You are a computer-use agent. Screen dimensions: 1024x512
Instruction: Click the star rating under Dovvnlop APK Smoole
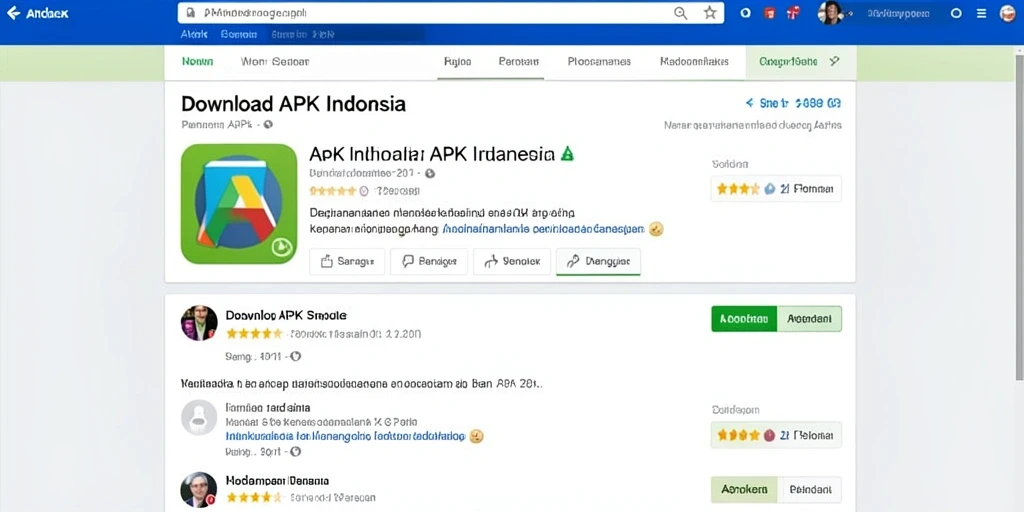(254, 334)
